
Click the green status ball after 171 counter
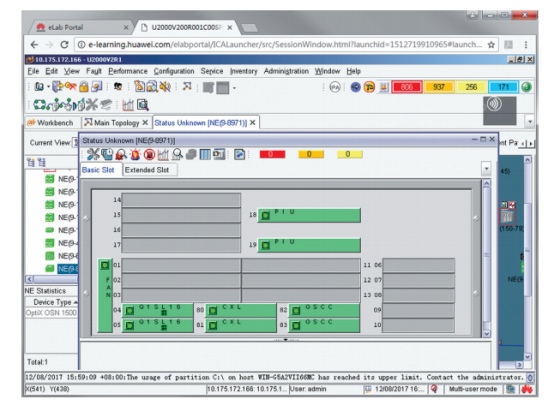[526, 87]
